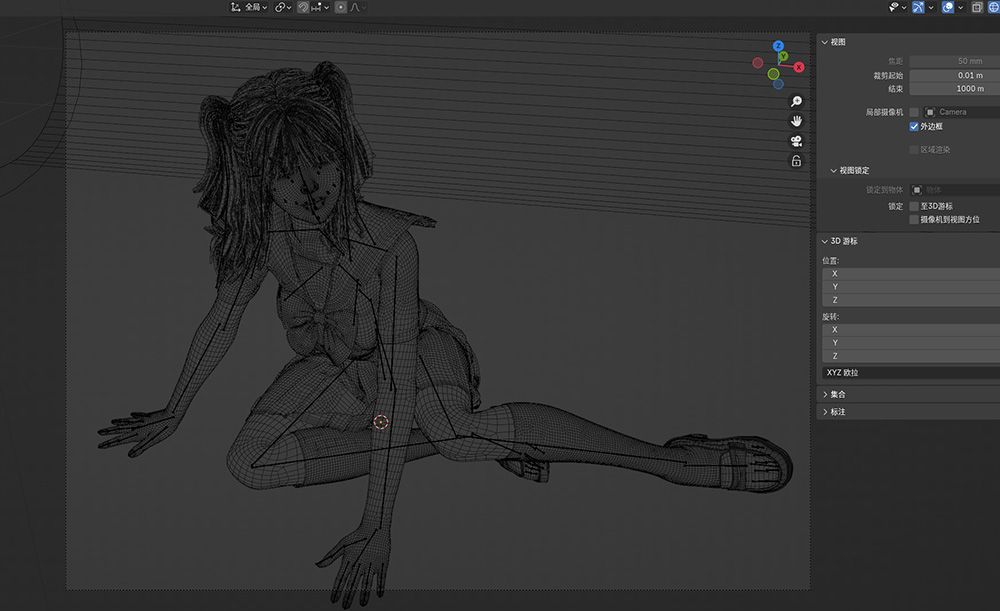Click the red X axis gizmo ball

(799, 67)
